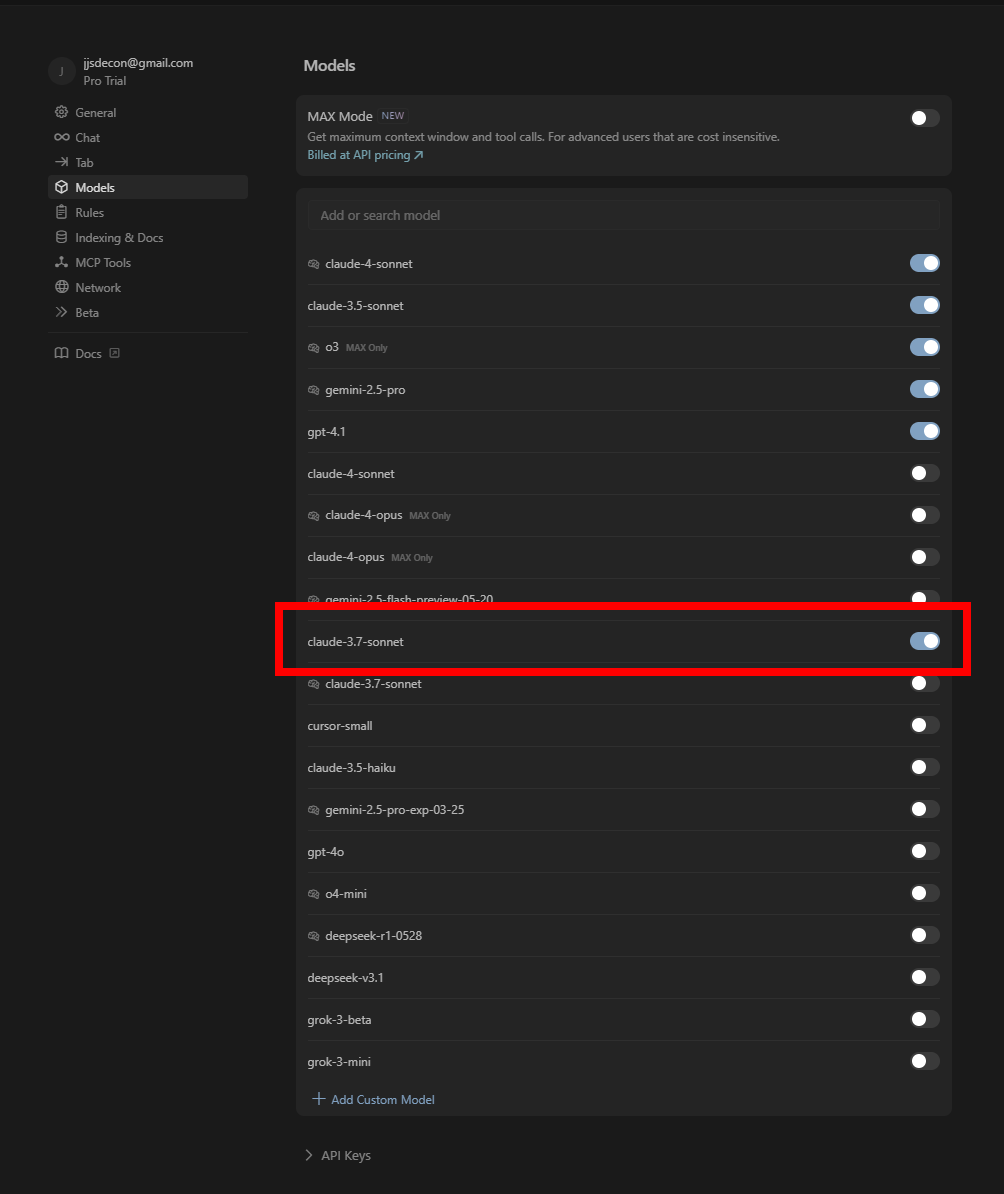Click the claude-3.5-haiku model name

coord(351,768)
